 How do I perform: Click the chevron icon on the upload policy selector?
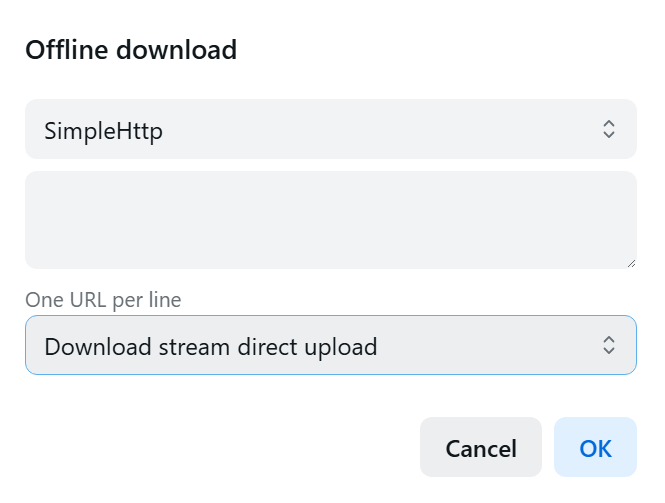point(608,346)
